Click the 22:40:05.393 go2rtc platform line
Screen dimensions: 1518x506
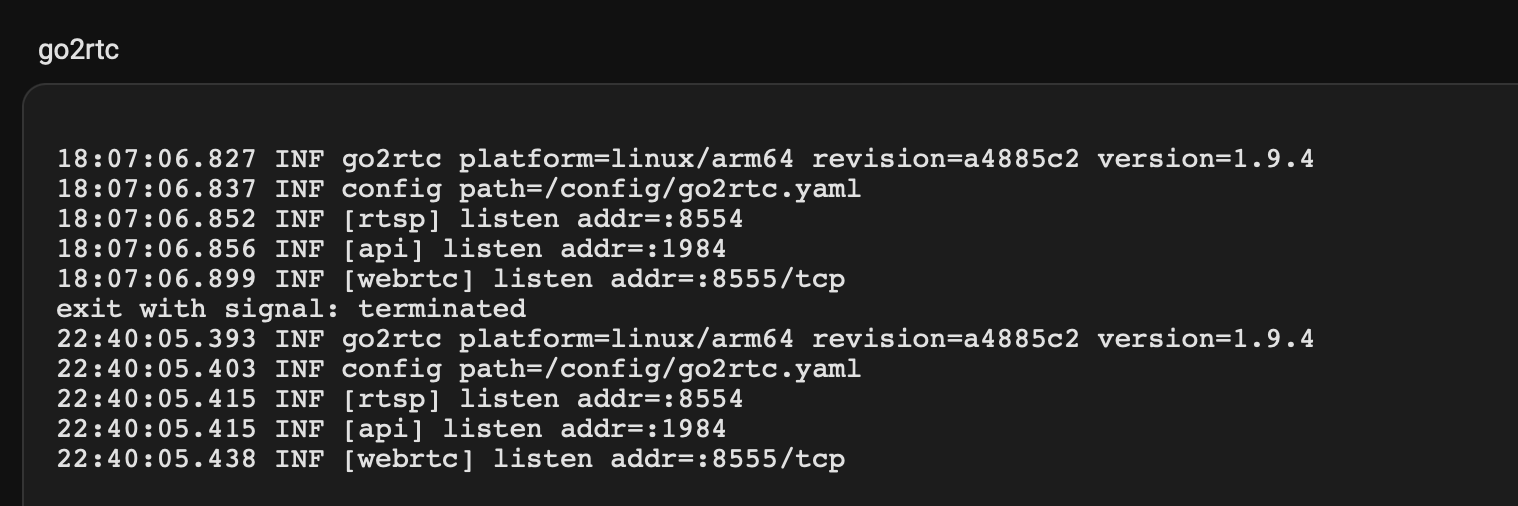click(x=685, y=339)
